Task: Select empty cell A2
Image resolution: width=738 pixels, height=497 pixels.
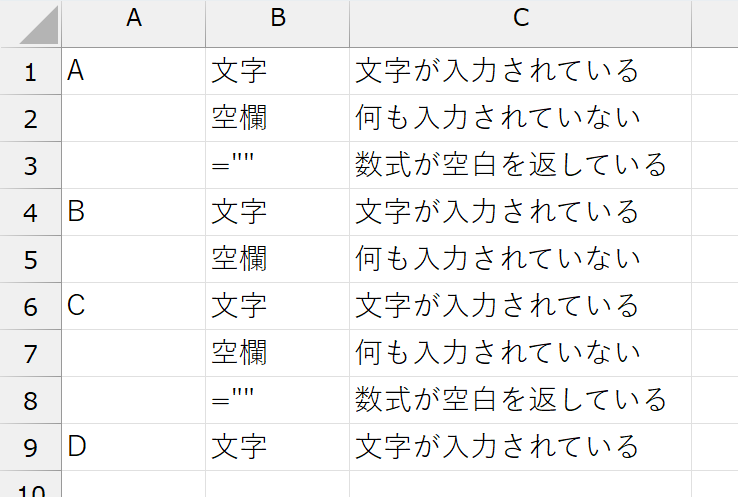Action: (x=133, y=119)
